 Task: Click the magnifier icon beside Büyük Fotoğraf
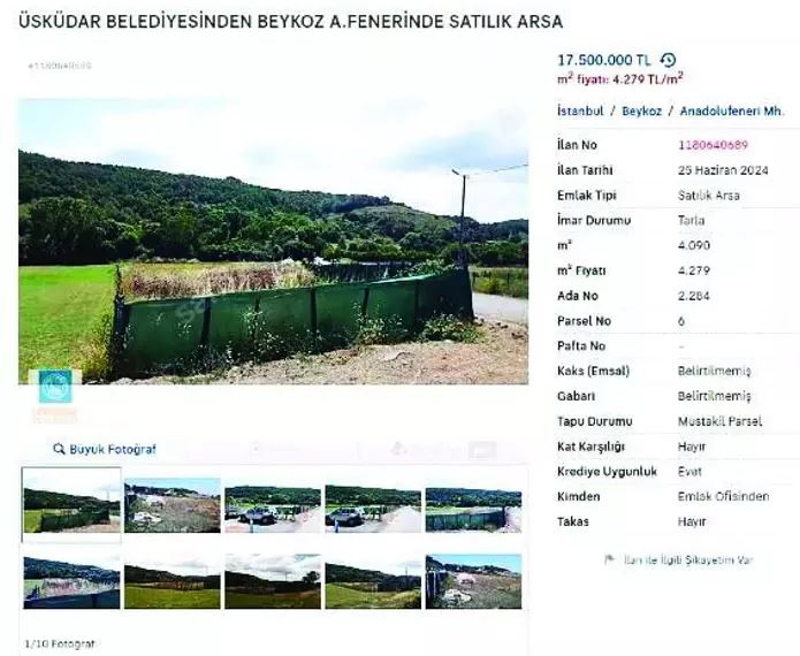pyautogui.click(x=59, y=449)
